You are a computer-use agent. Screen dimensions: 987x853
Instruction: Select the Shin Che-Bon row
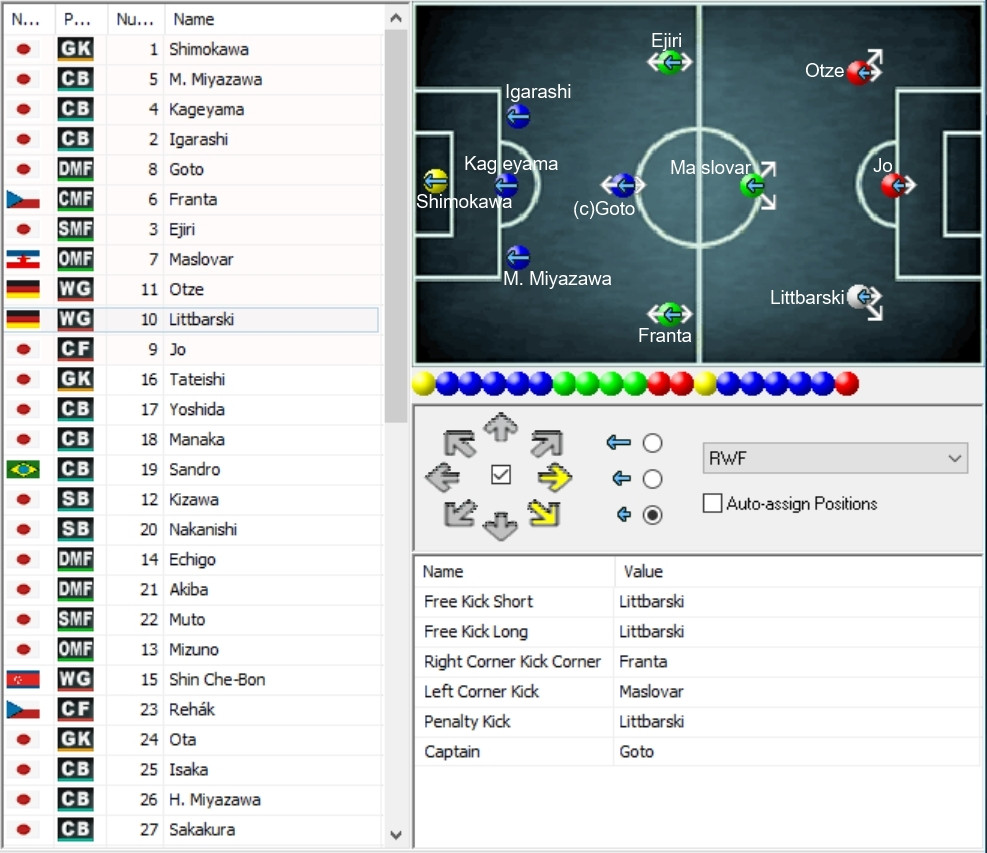tap(192, 679)
